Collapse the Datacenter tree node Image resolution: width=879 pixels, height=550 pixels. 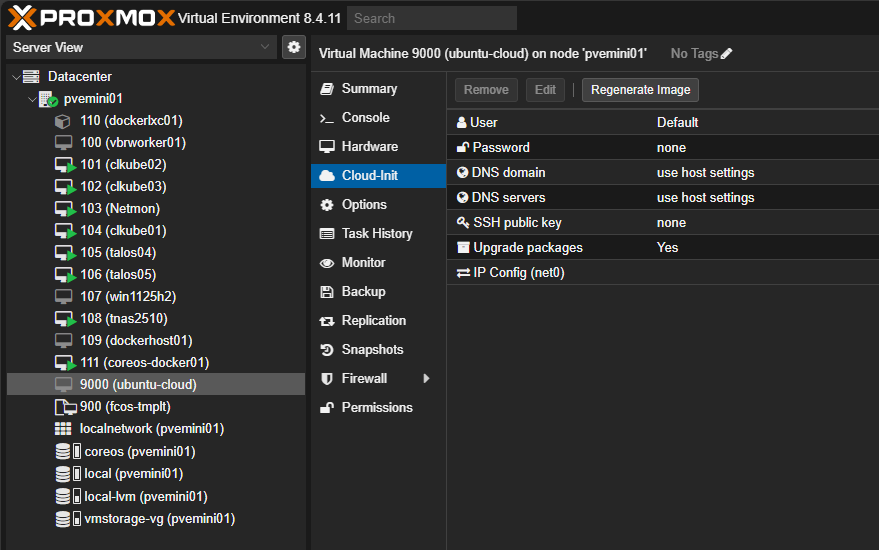[x=15, y=77]
